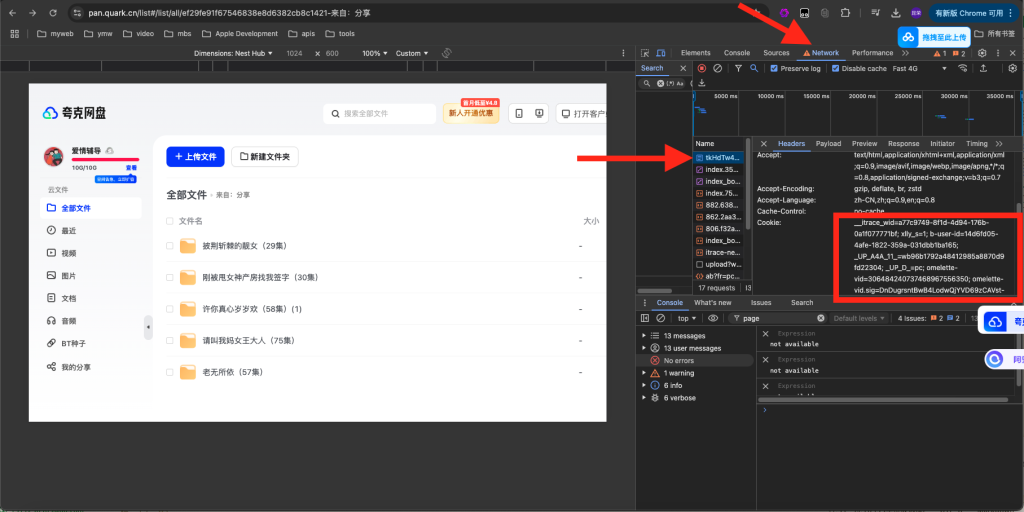The image size is (1024, 512).
Task: Switch to the Elements tab
Action: [x=696, y=53]
